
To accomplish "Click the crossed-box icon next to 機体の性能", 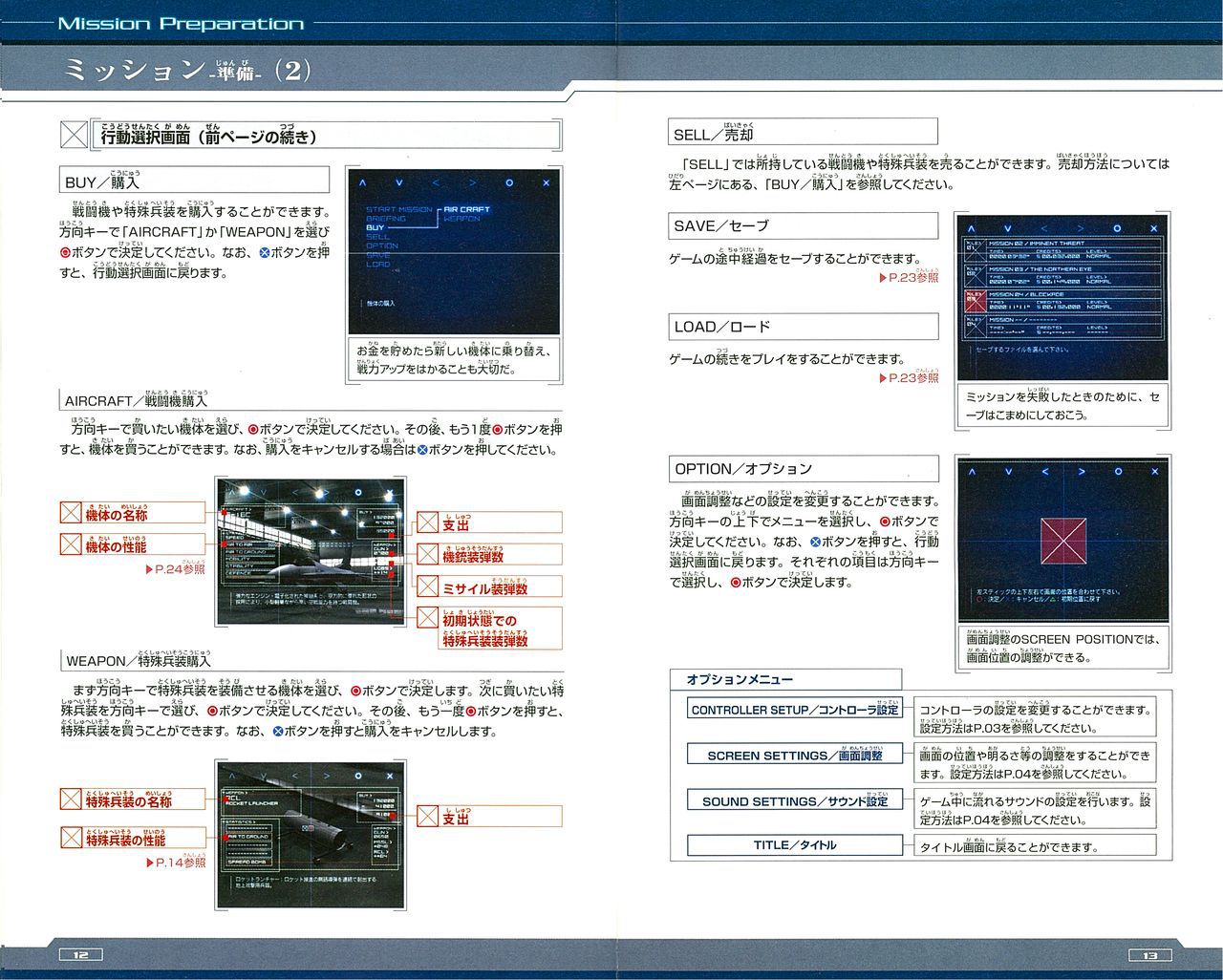I will coord(71,544).
